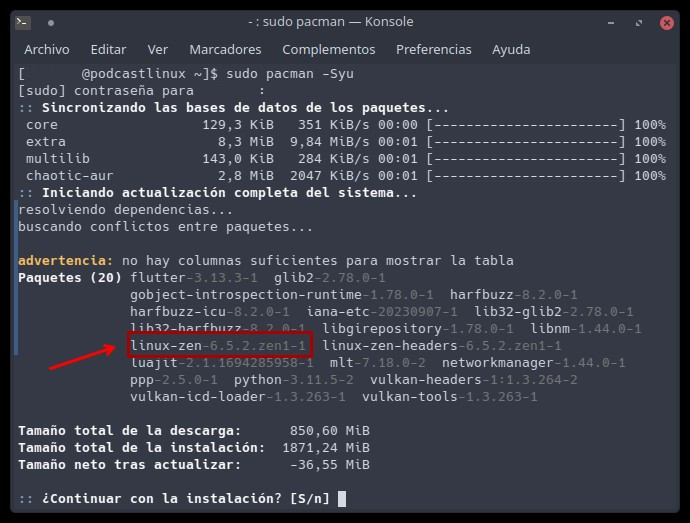Maximize the Konsole window
The width and height of the screenshot is (690, 523).
click(639, 22)
